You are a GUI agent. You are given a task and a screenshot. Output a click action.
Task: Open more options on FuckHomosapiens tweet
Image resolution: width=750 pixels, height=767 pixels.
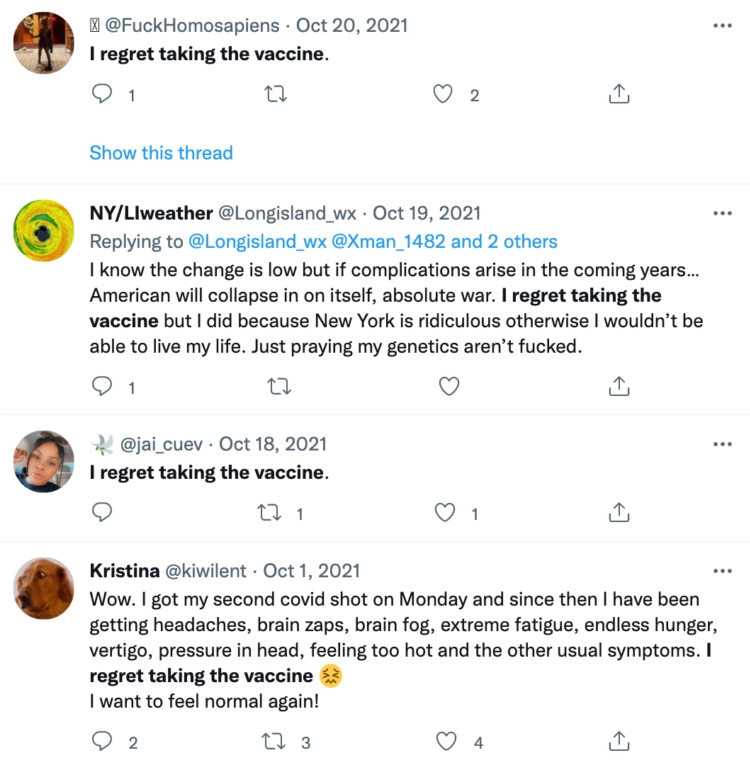(722, 26)
